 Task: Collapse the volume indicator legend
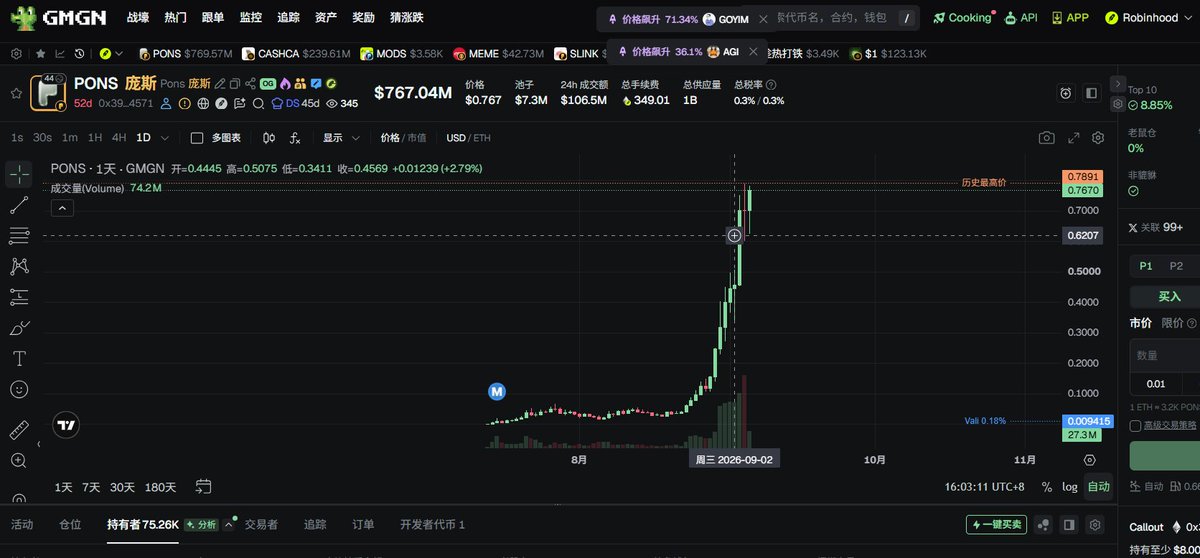click(61, 208)
